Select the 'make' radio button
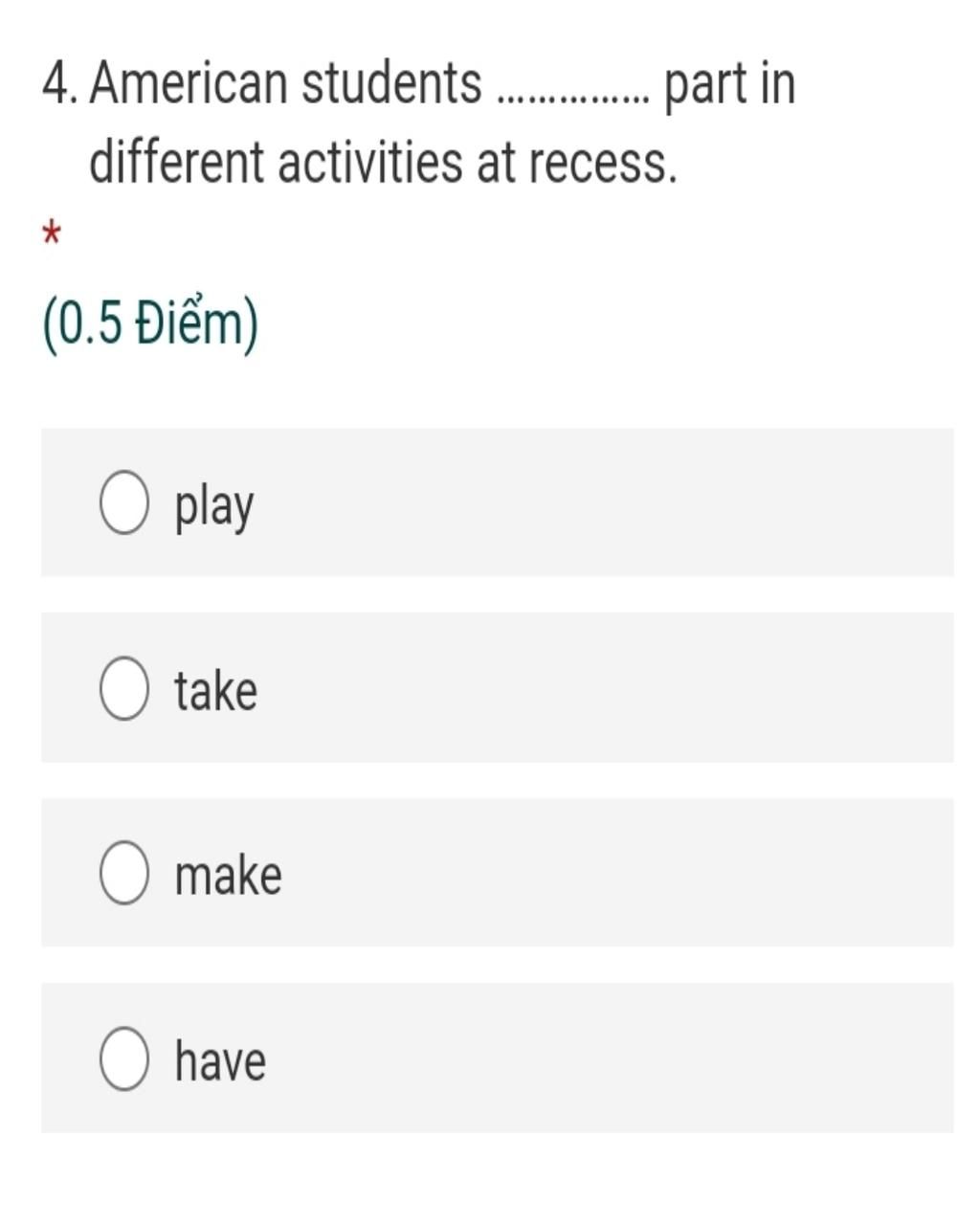Image resolution: width=980 pixels, height=1225 pixels. [123, 873]
